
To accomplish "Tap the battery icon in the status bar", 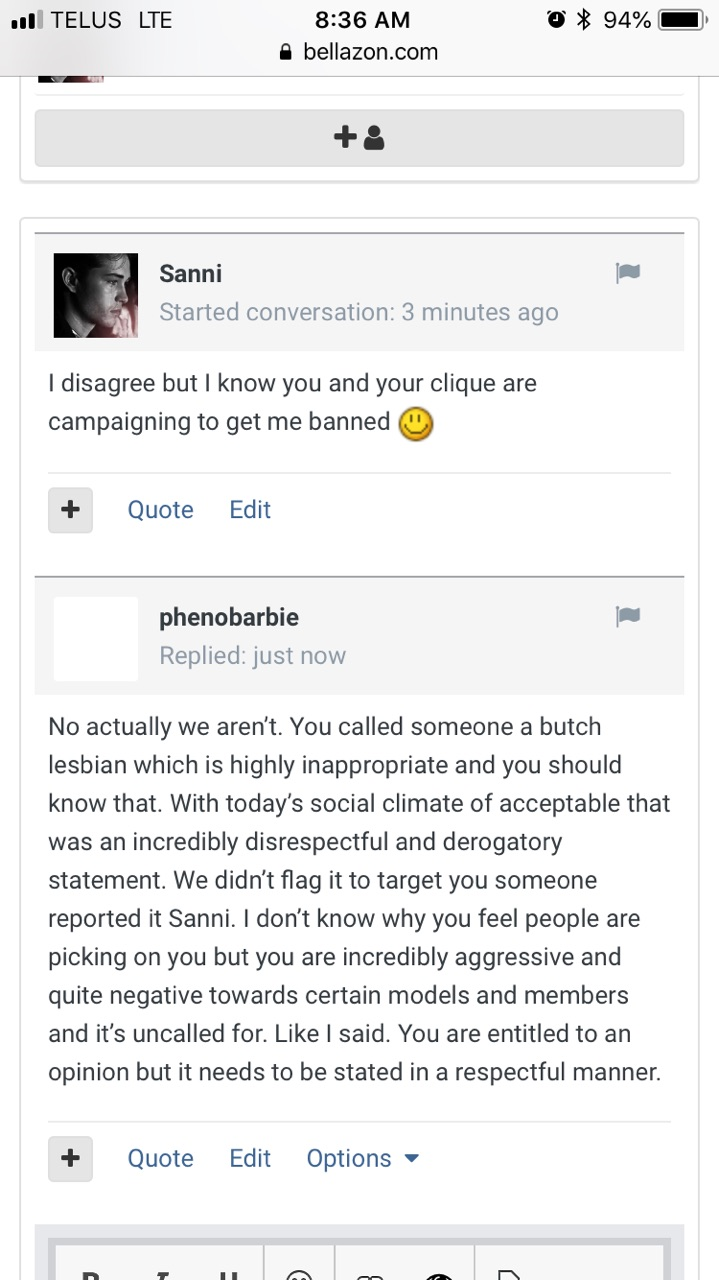I will [x=683, y=20].
